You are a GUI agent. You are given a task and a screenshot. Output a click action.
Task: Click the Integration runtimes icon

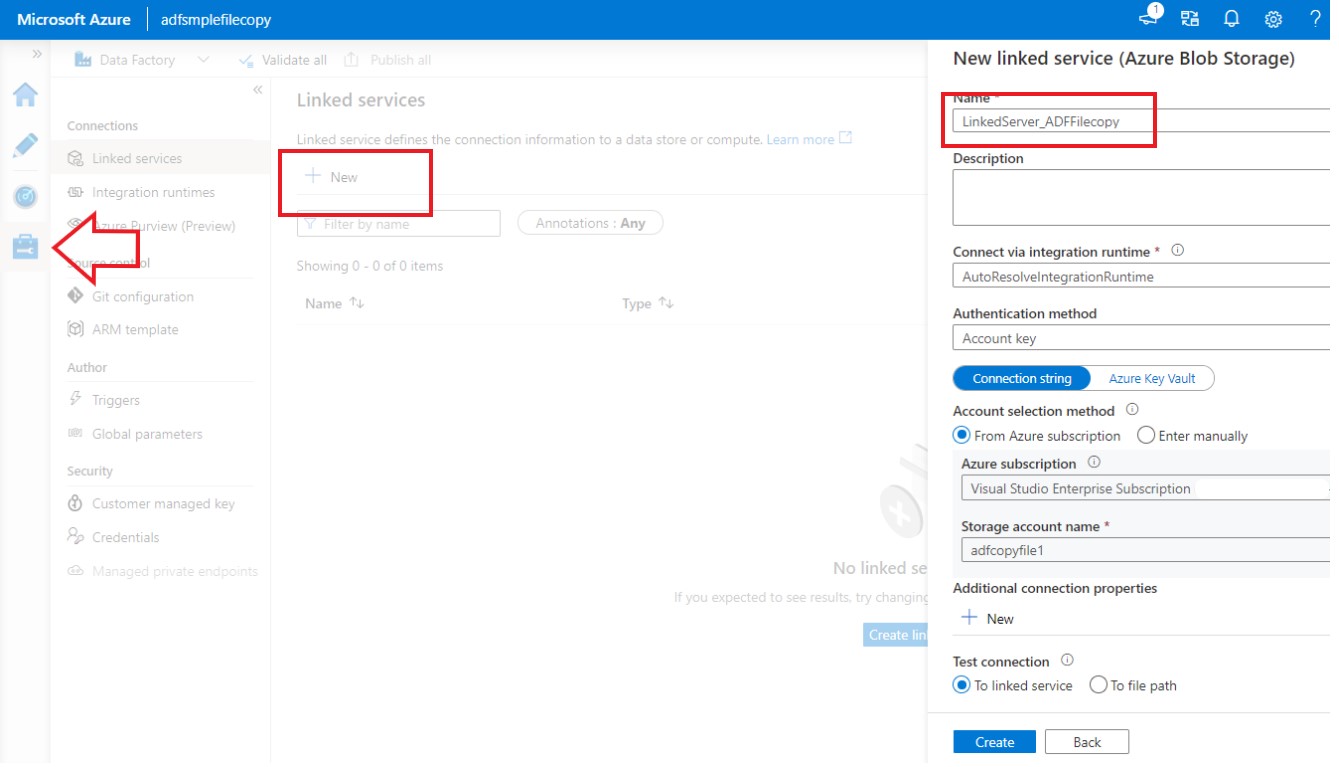click(75, 192)
